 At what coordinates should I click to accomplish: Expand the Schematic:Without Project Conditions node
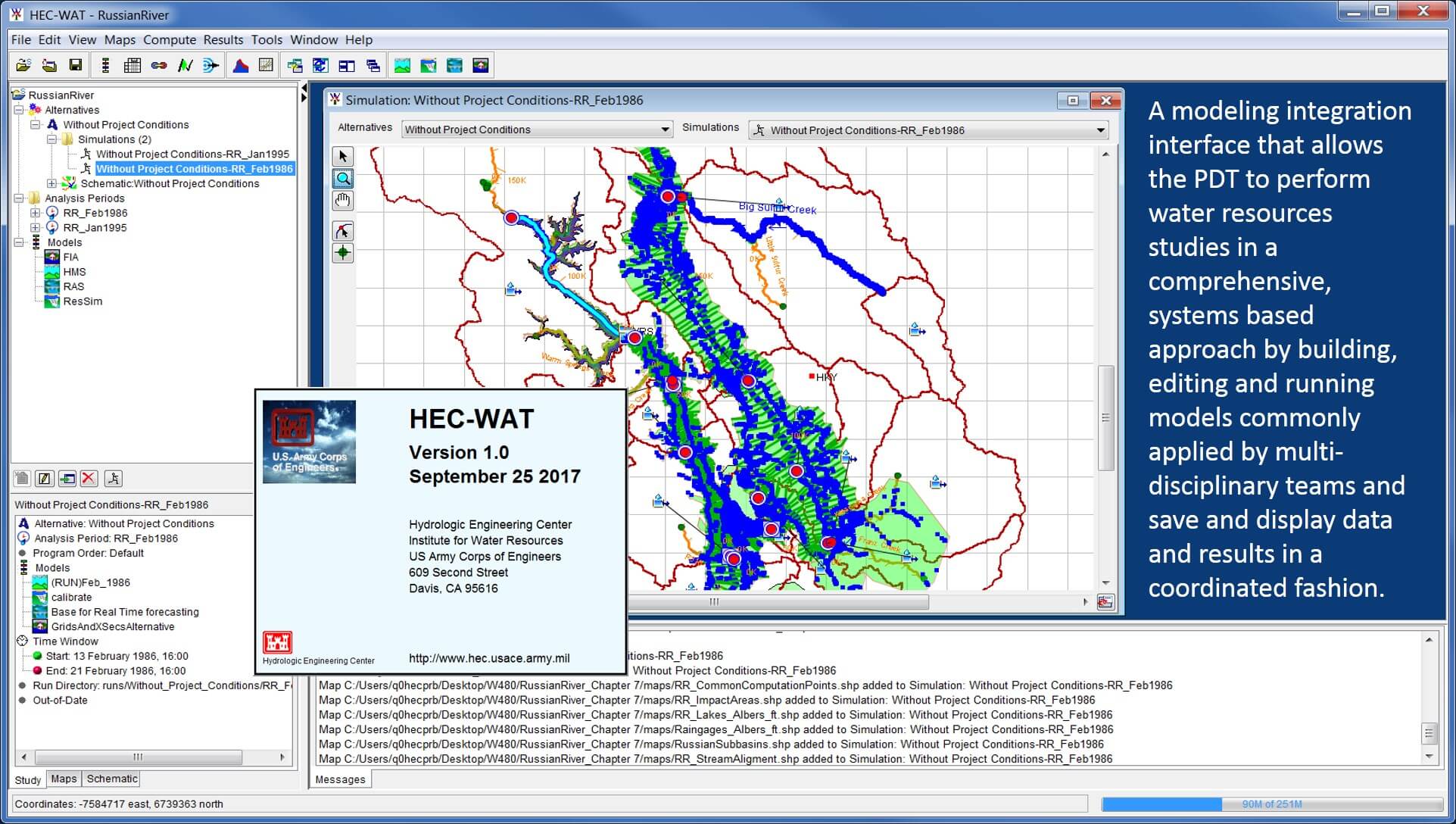tap(51, 183)
